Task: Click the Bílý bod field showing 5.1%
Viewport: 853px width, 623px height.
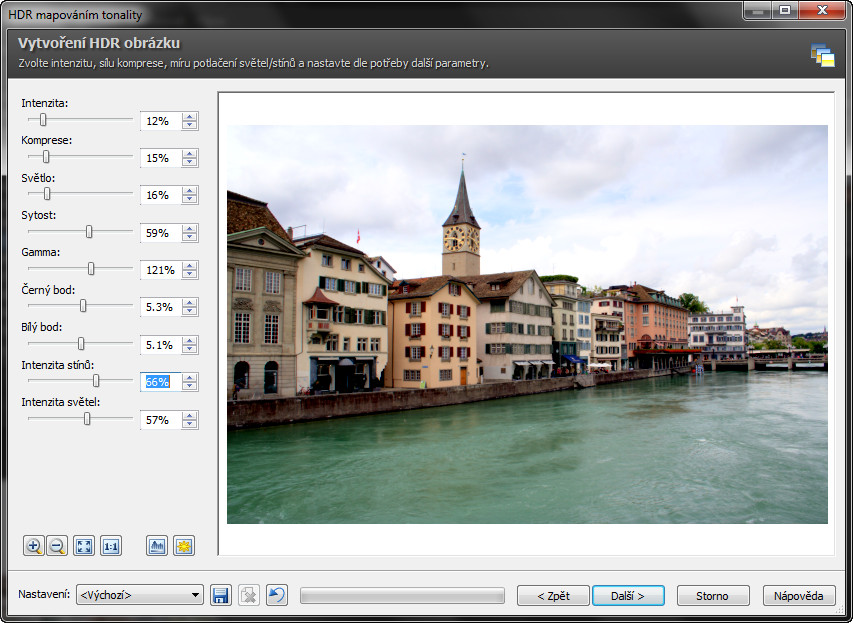Action: (x=160, y=345)
